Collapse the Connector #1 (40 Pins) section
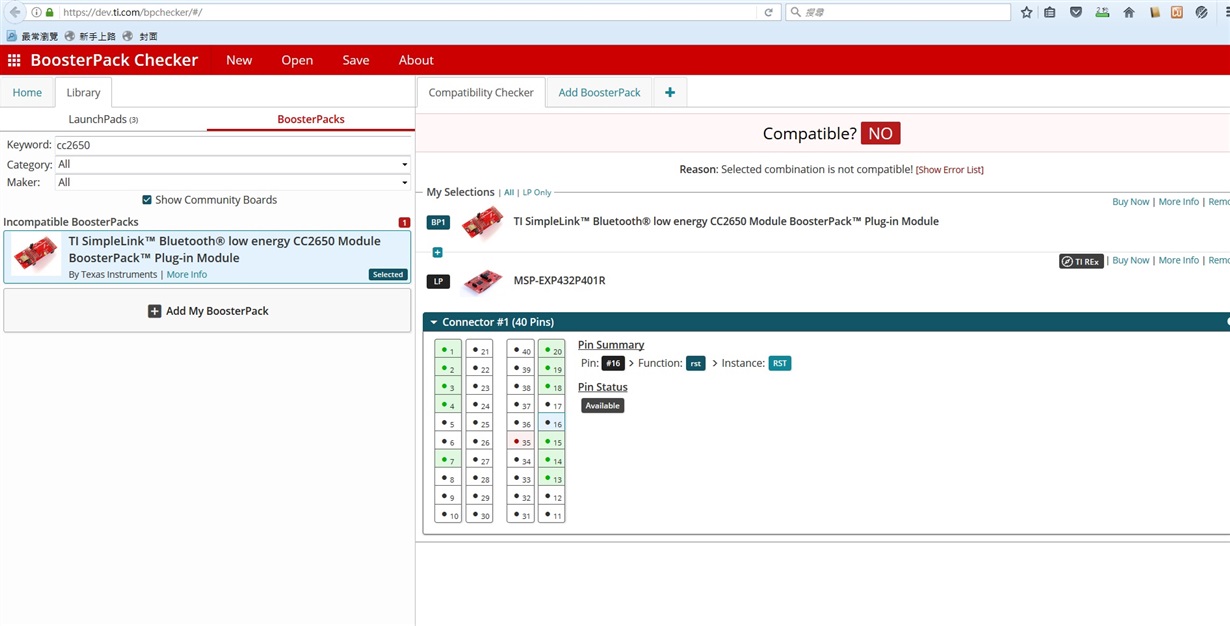 coord(432,322)
